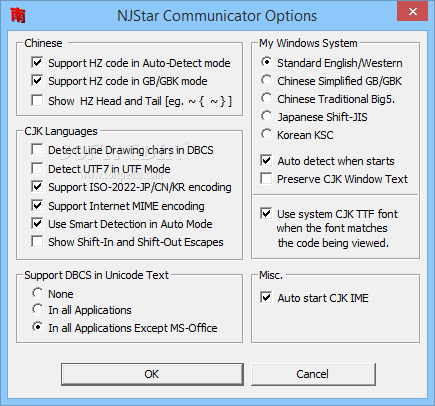Select Korean KSC radio button
The height and width of the screenshot is (406, 435).
coord(266,134)
